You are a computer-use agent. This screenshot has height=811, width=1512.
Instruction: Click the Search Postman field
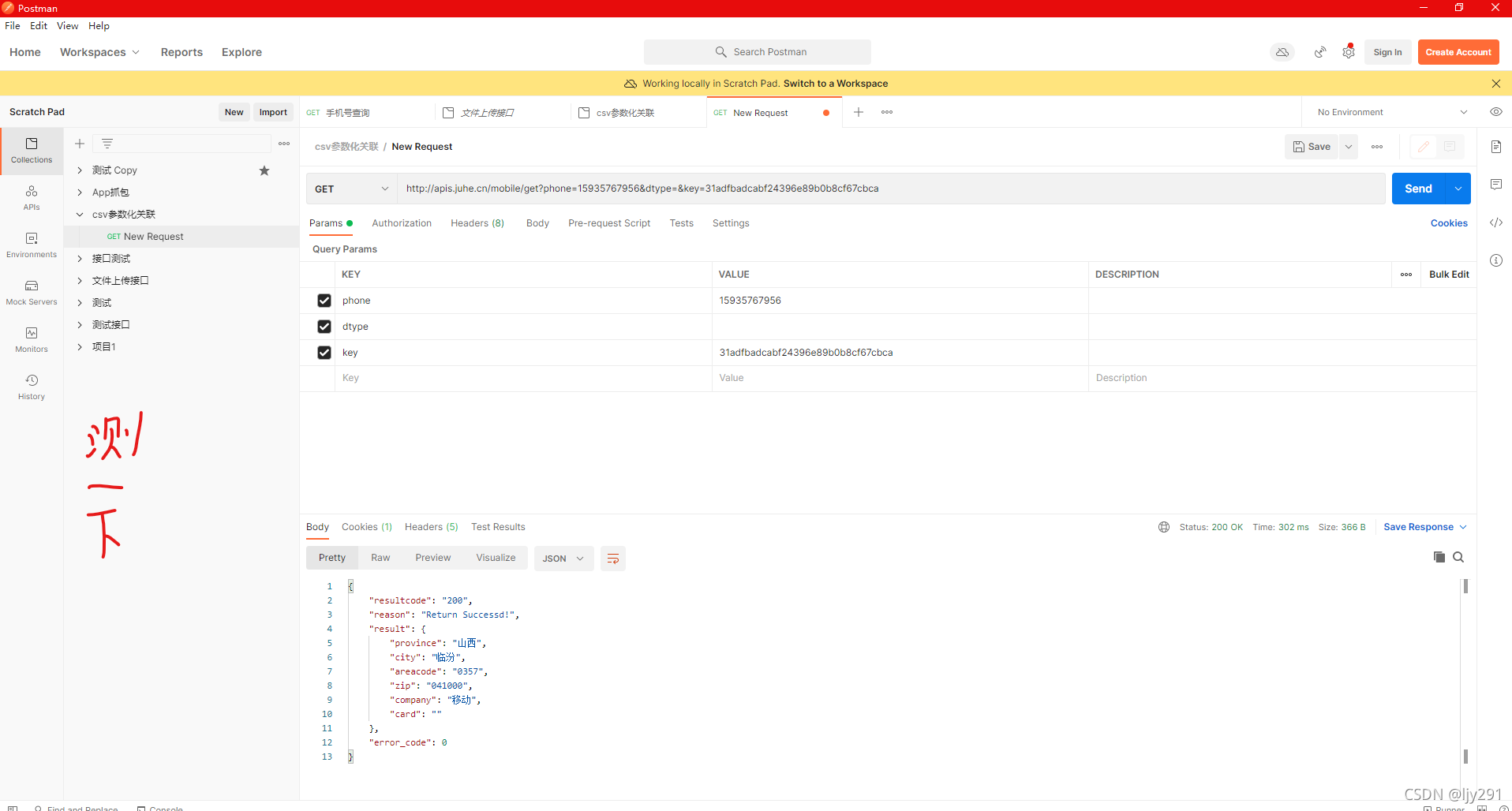click(x=757, y=51)
